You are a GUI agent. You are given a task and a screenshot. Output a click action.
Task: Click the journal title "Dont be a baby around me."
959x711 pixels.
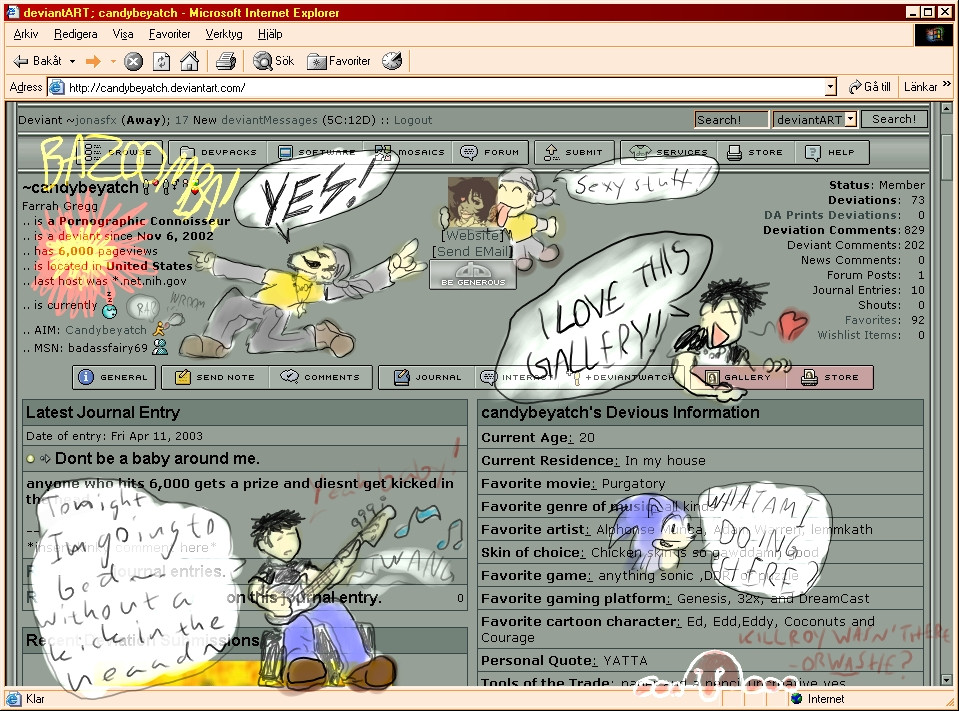[157, 459]
